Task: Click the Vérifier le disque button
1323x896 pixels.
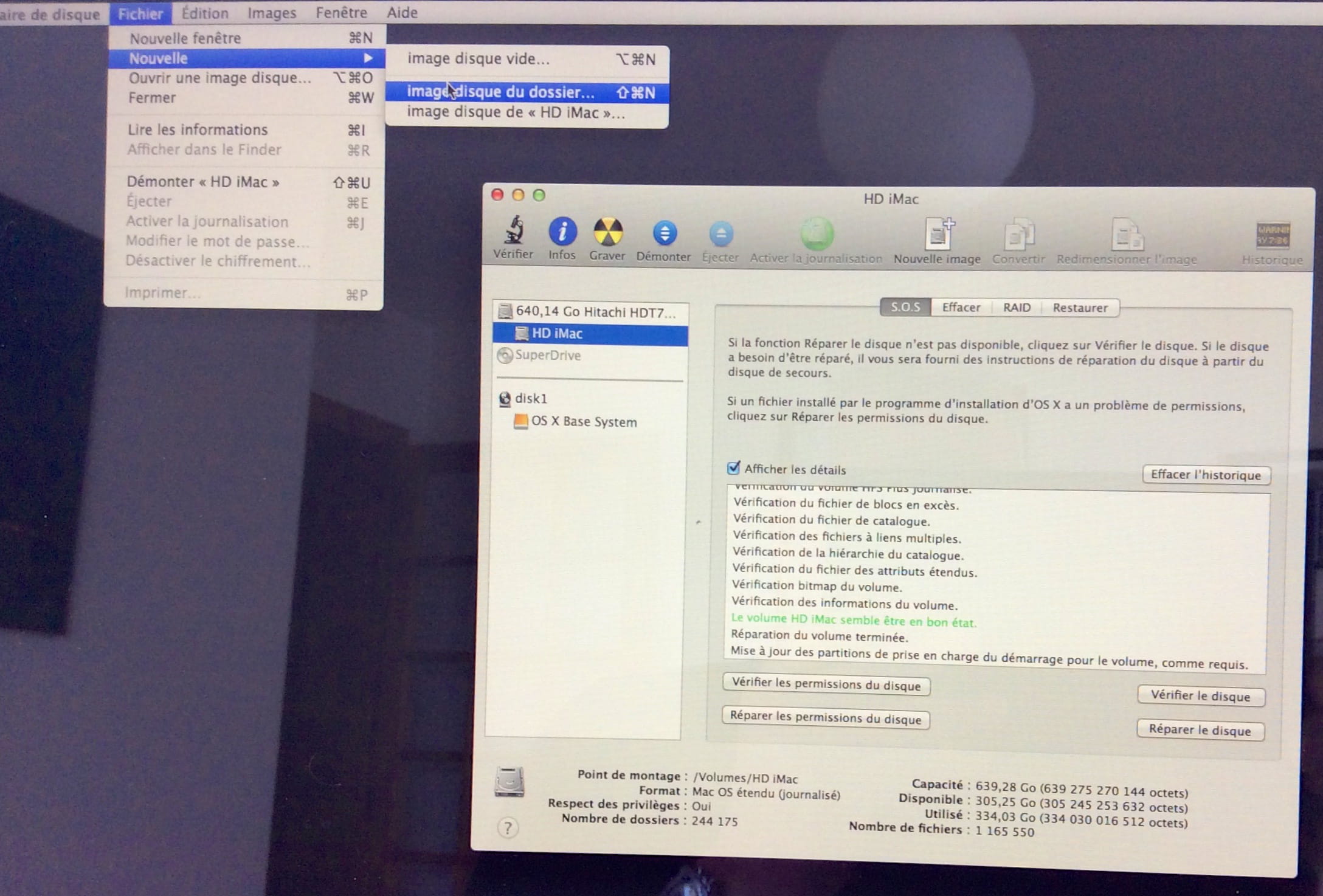Action: [1201, 696]
